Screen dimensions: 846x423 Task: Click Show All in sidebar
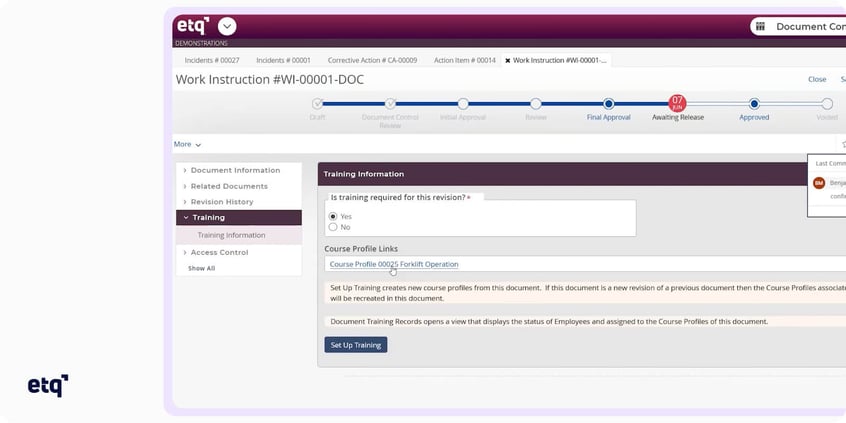(201, 268)
